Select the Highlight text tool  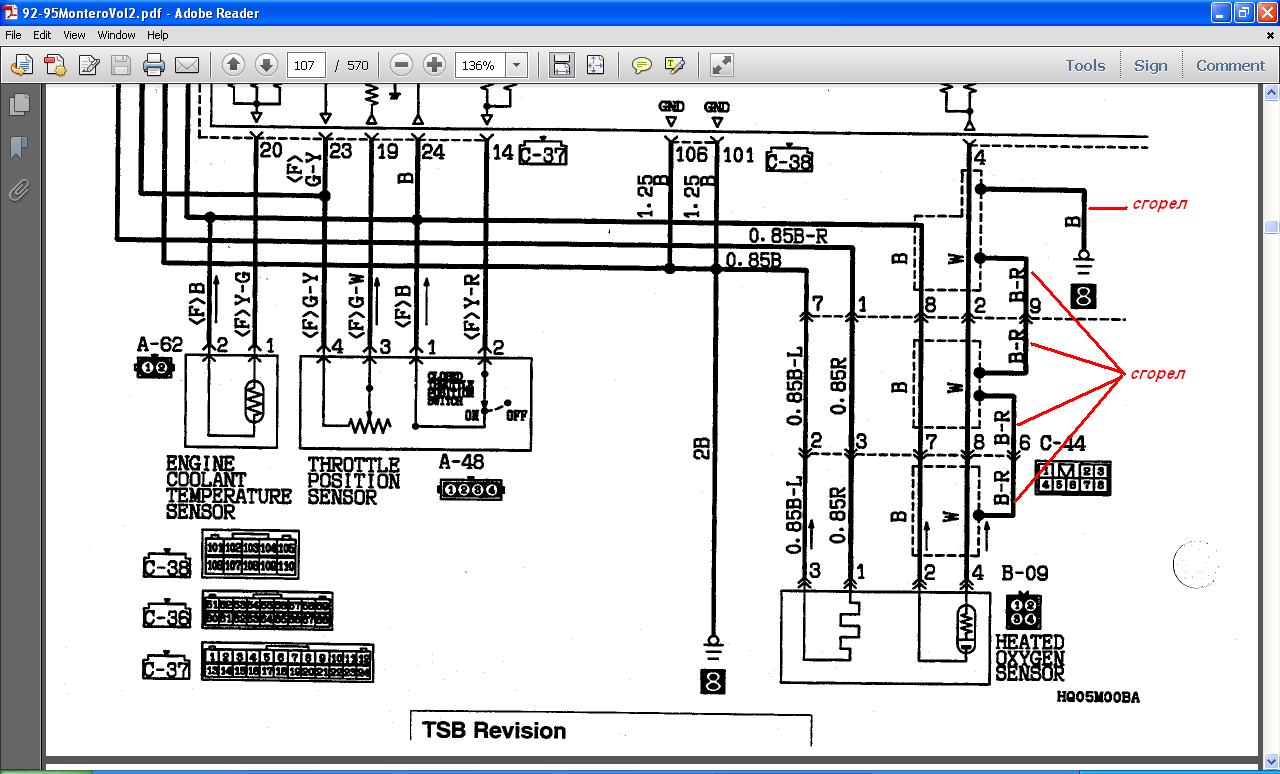[x=675, y=66]
